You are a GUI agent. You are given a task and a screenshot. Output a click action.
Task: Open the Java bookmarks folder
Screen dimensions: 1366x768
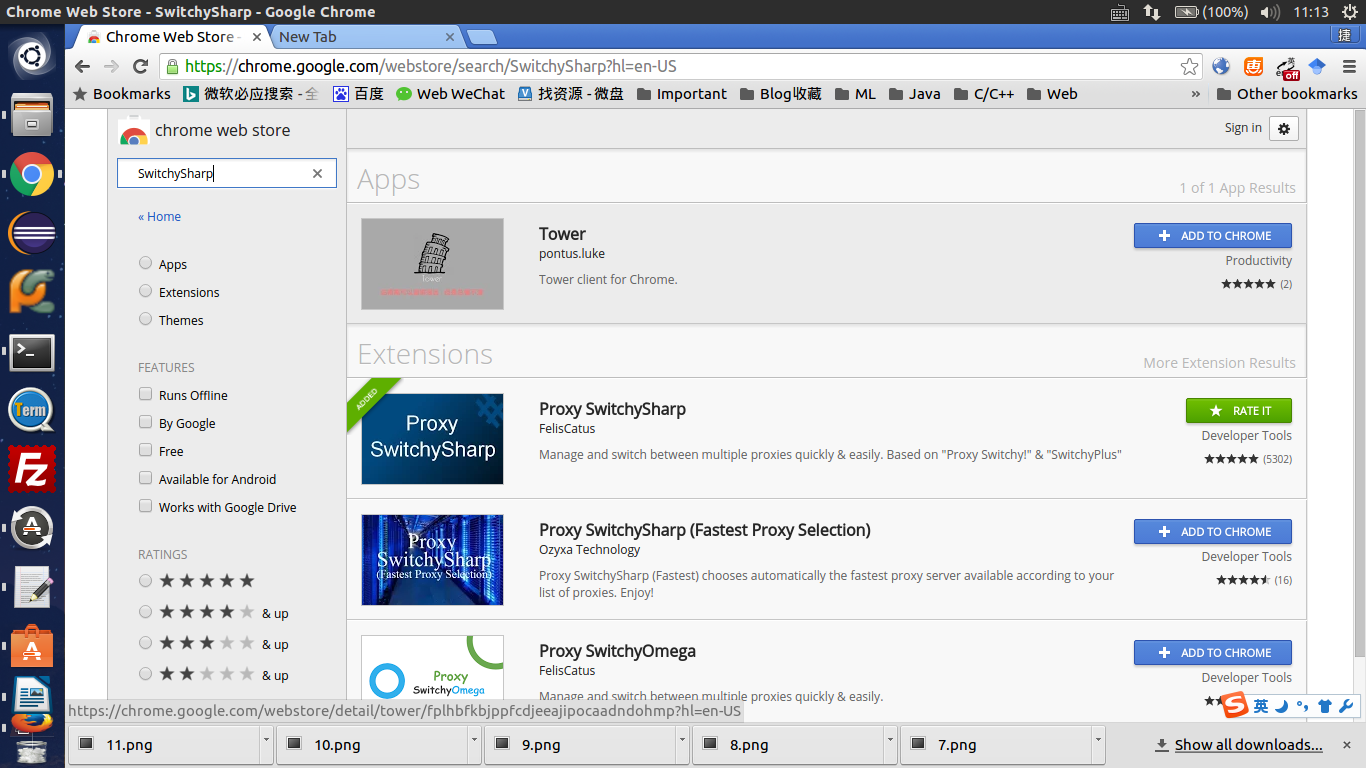click(914, 94)
